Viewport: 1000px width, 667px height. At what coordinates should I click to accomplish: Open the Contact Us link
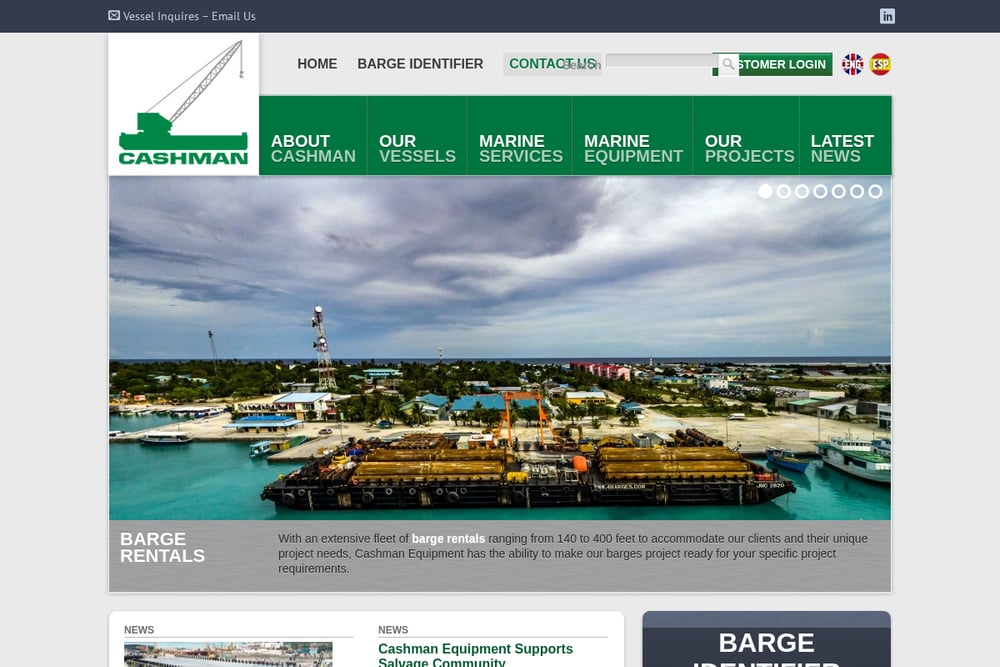pyautogui.click(x=552, y=64)
